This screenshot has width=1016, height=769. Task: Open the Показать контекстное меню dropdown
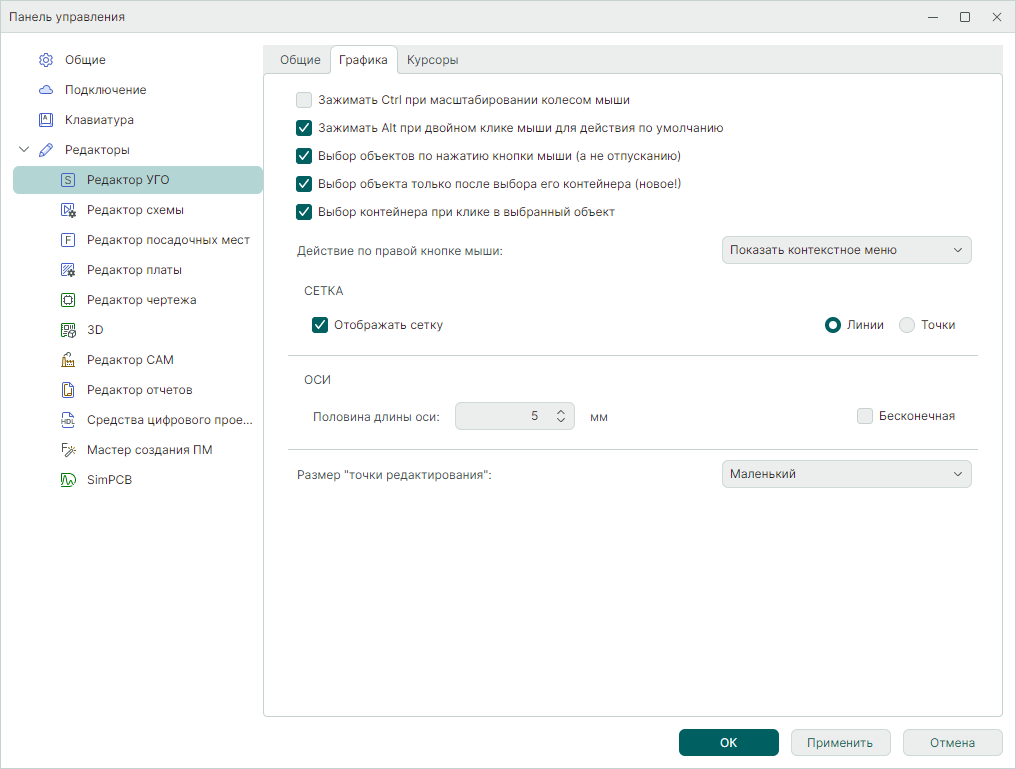tap(846, 250)
